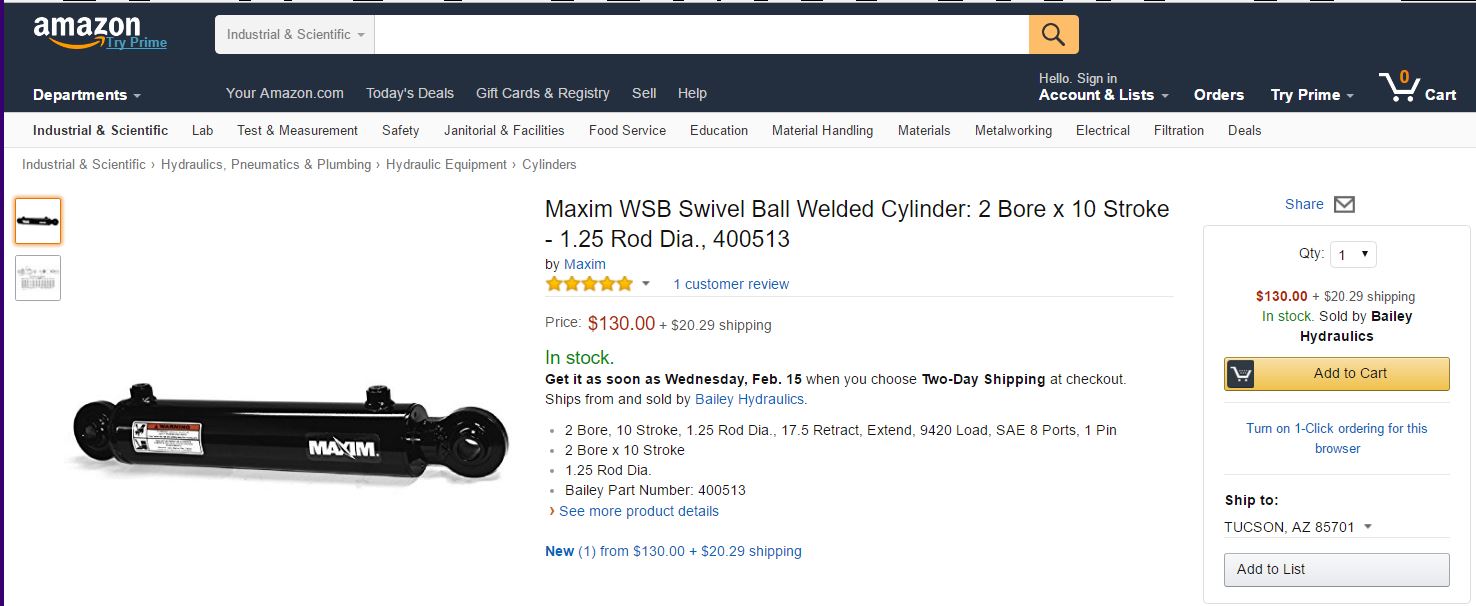Click the five-star rating icons
This screenshot has height=606, width=1476.
589,284
